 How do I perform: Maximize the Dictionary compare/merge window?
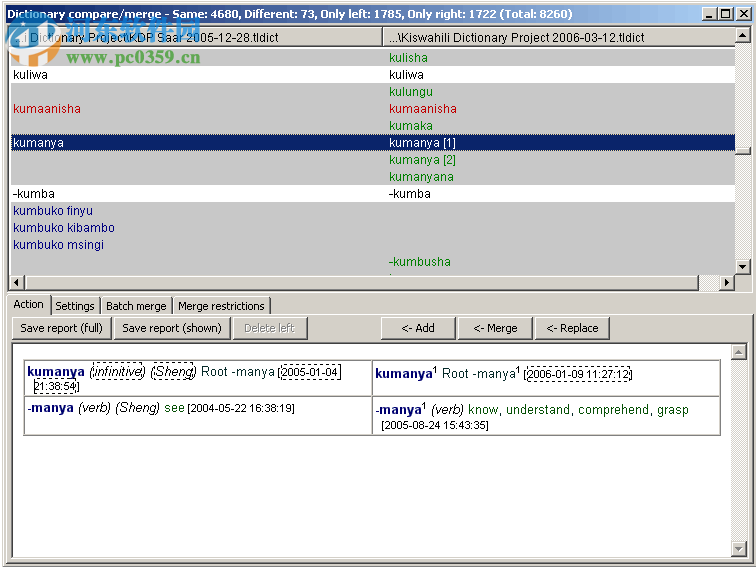(x=725, y=14)
